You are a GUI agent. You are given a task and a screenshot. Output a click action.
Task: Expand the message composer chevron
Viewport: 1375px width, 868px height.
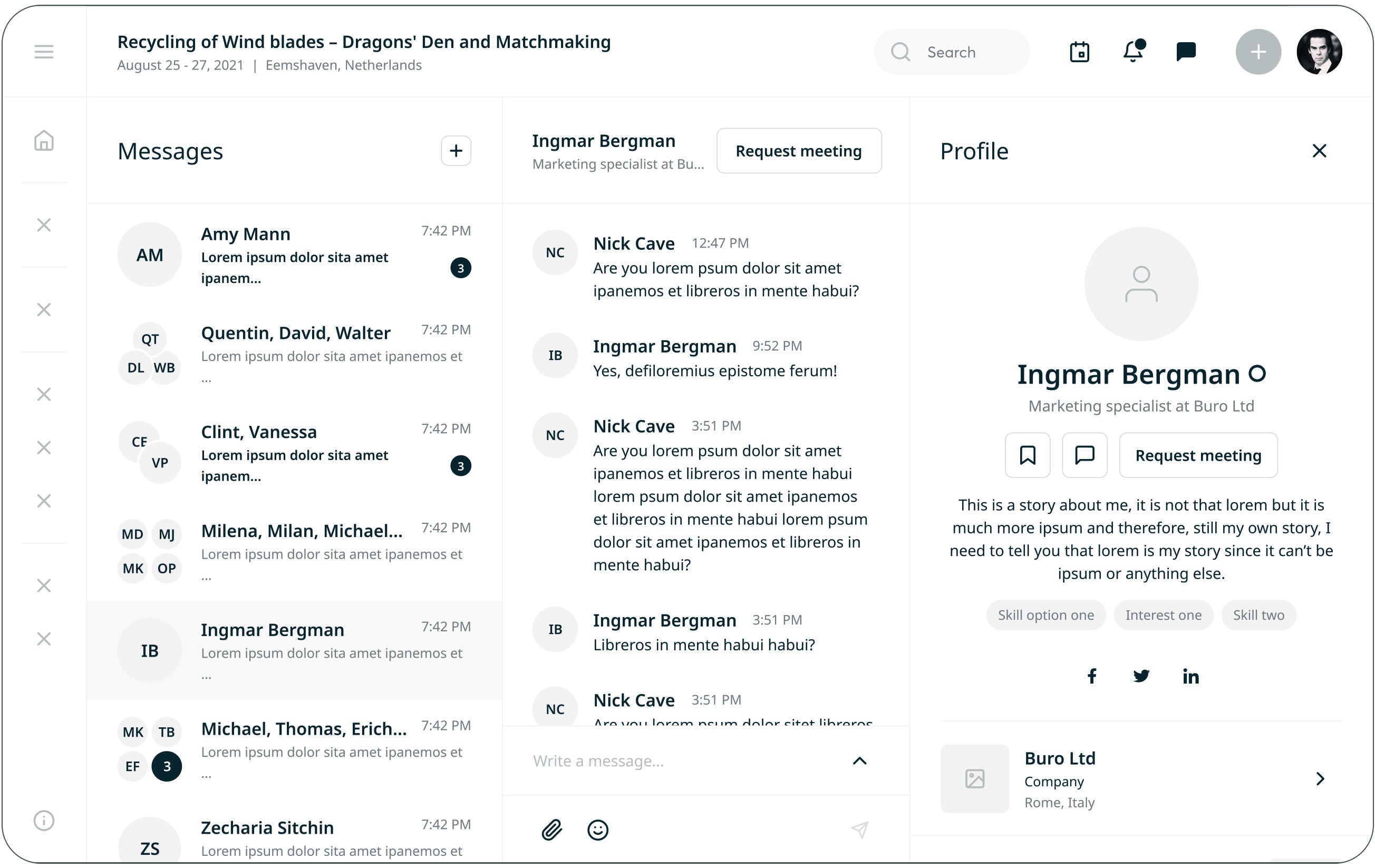point(859,760)
